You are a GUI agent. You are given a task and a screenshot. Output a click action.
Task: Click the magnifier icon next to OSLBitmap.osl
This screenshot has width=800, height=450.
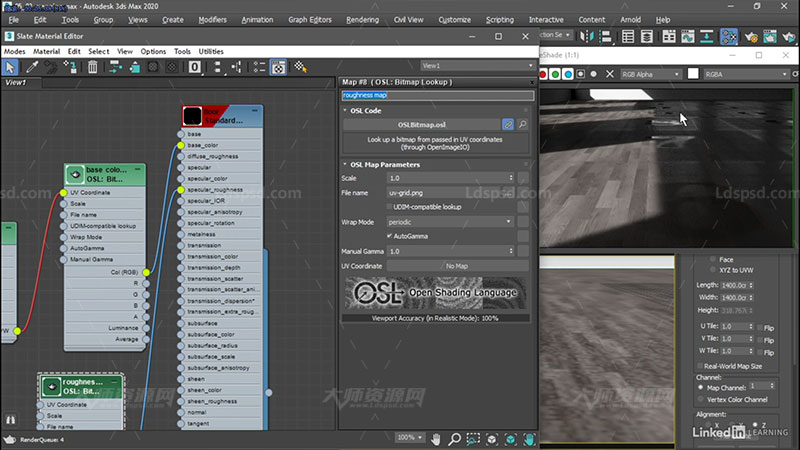(x=522, y=124)
